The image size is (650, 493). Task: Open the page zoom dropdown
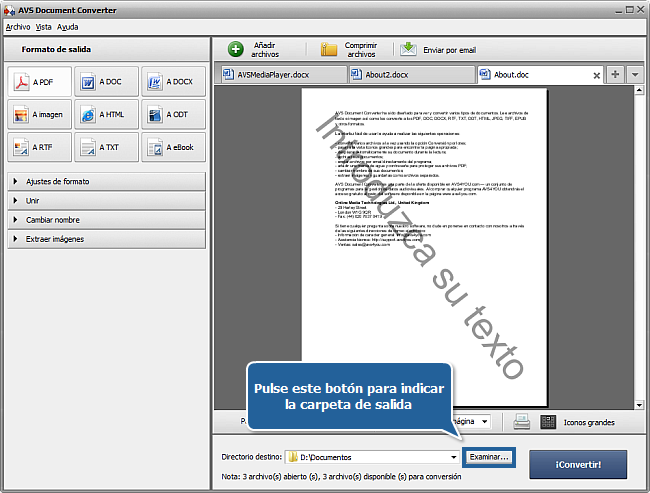[485, 422]
